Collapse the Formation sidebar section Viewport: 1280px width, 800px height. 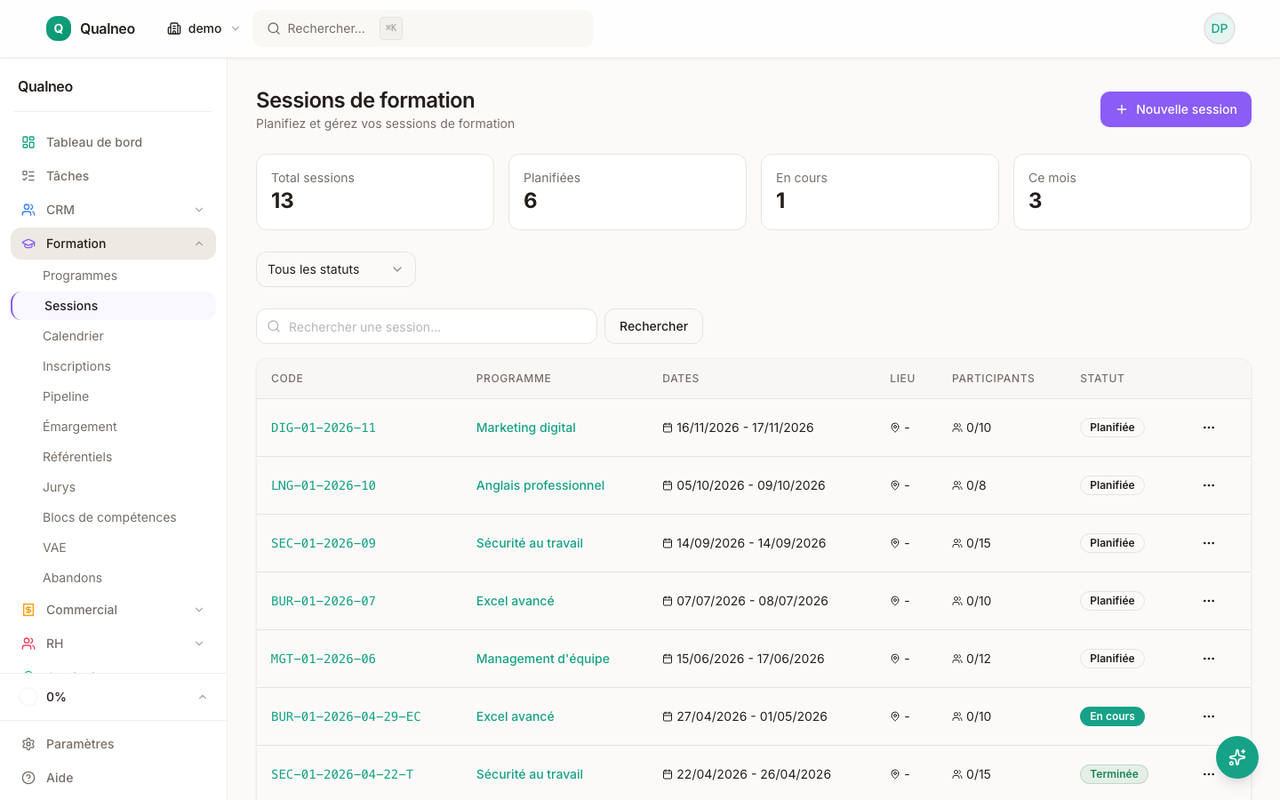coord(113,244)
